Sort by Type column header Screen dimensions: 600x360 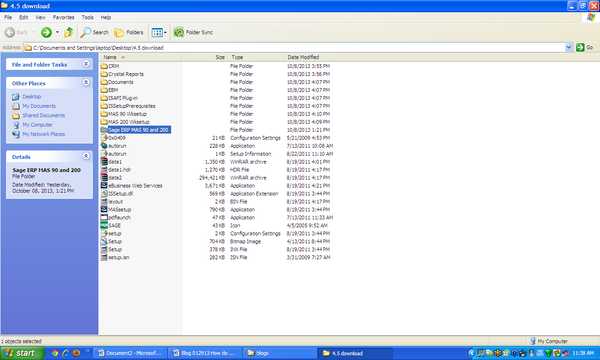click(256, 57)
